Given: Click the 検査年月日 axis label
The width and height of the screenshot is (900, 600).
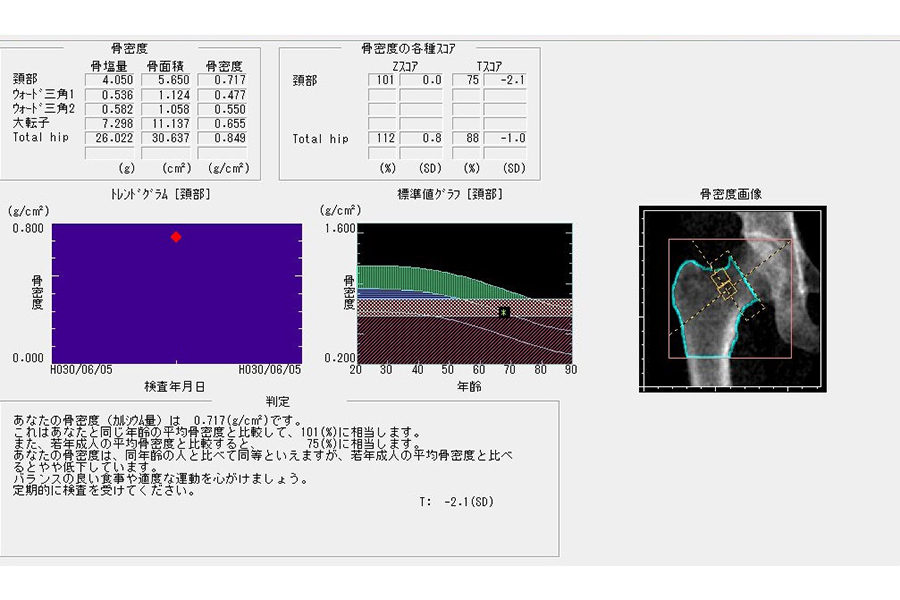Looking at the screenshot, I should [x=174, y=387].
